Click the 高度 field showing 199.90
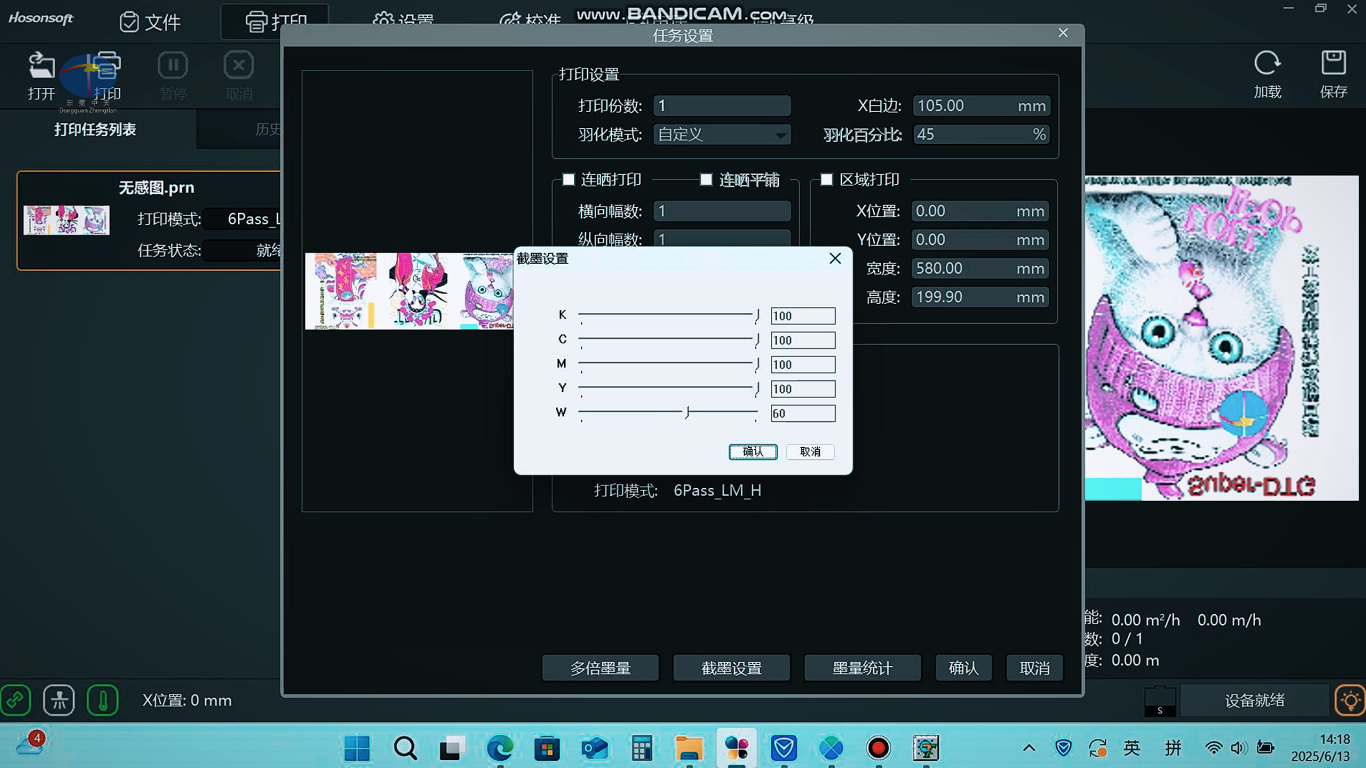Image resolution: width=1366 pixels, height=768 pixels. coord(981,297)
